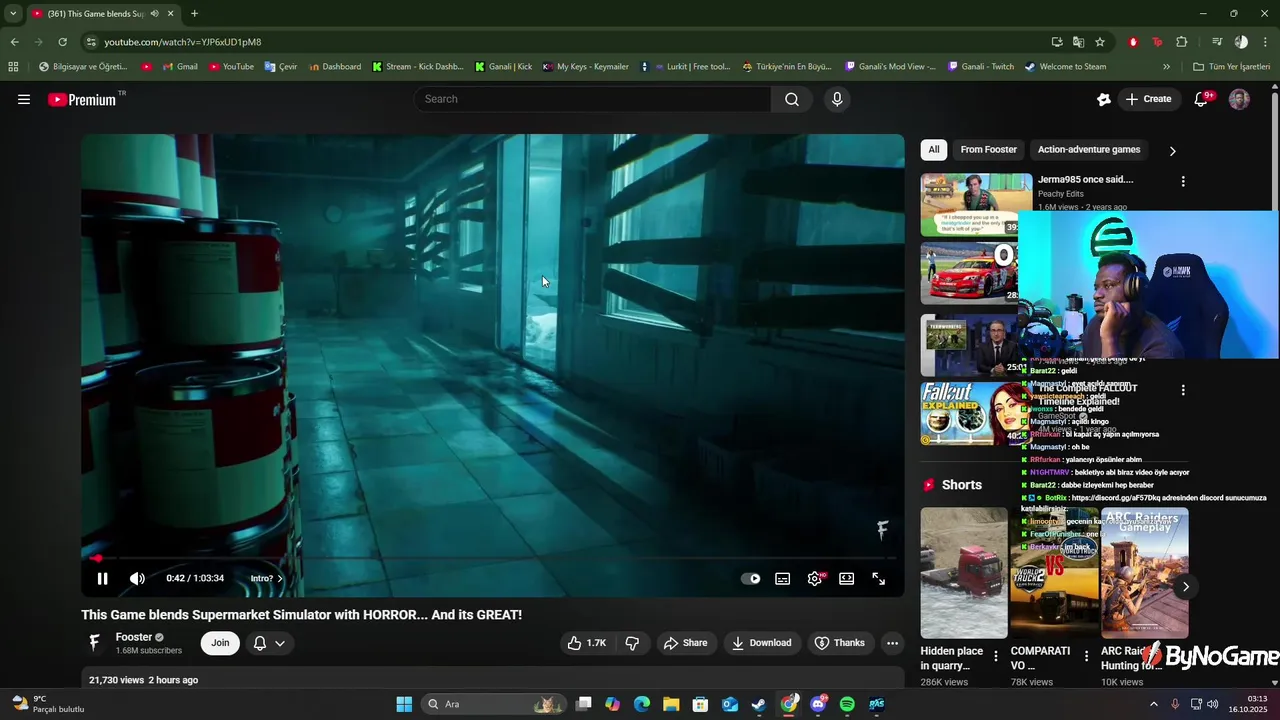
Task: Open the YouTube guide hamburger menu
Action: (x=24, y=99)
